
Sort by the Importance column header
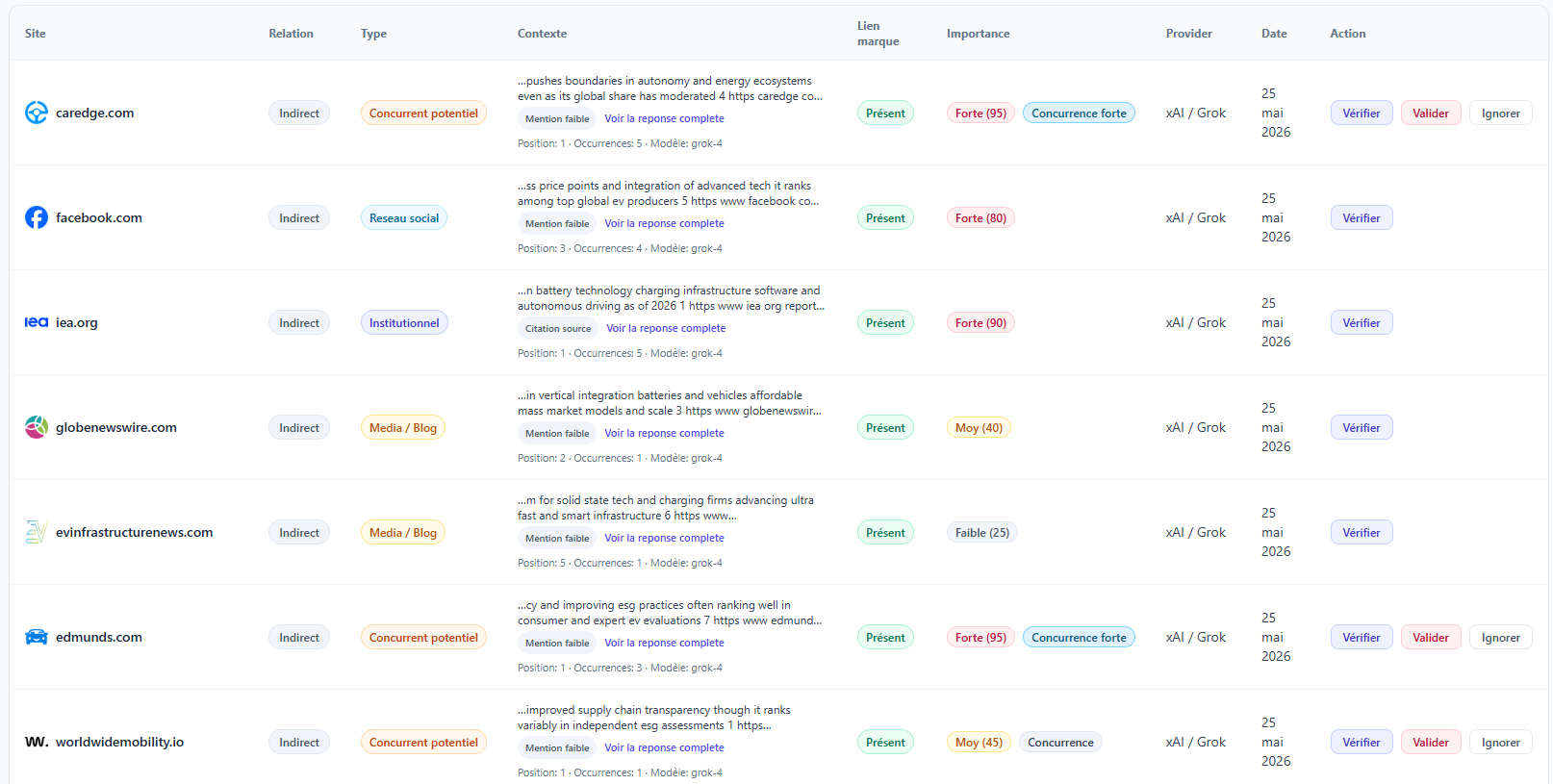click(978, 34)
